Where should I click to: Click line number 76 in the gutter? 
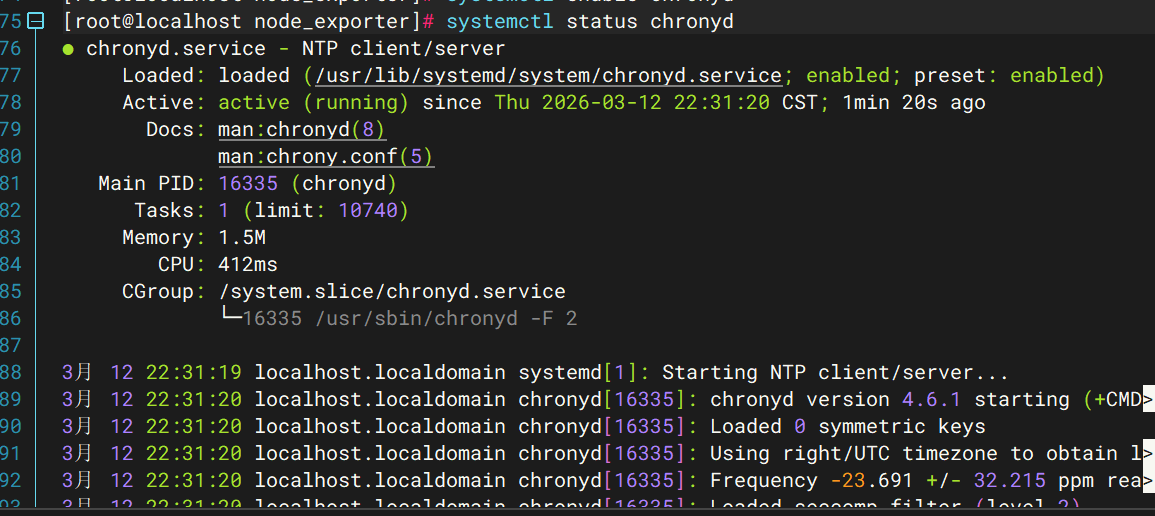[10, 49]
